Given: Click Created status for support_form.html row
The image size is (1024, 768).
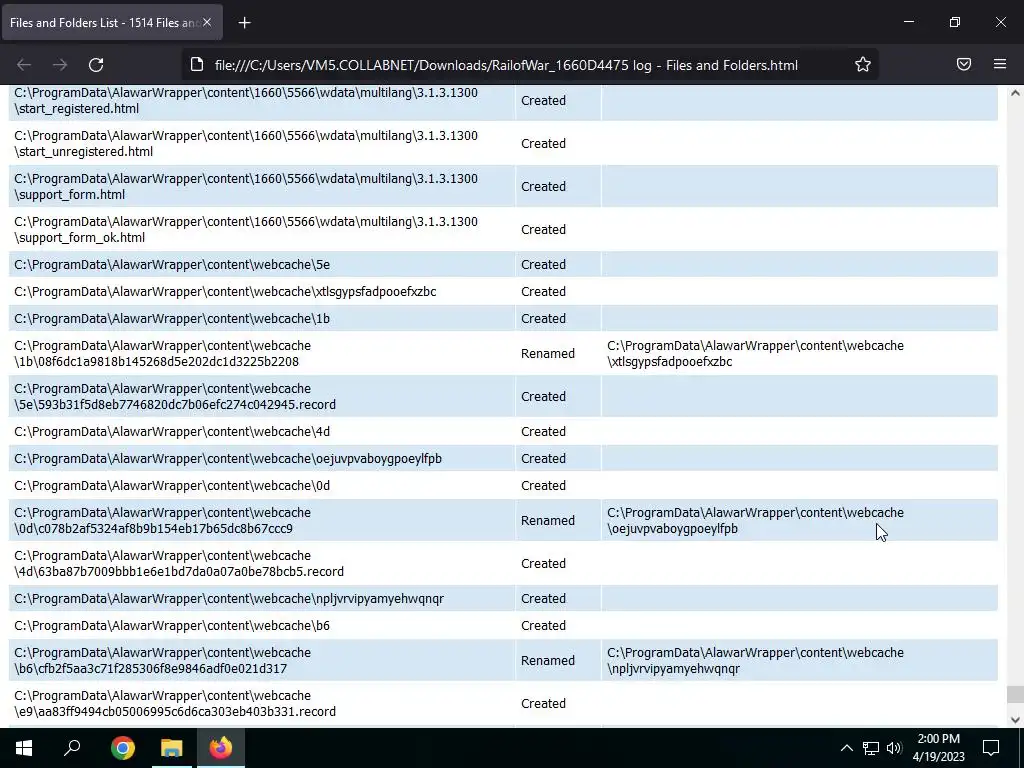Looking at the screenshot, I should (x=543, y=187).
